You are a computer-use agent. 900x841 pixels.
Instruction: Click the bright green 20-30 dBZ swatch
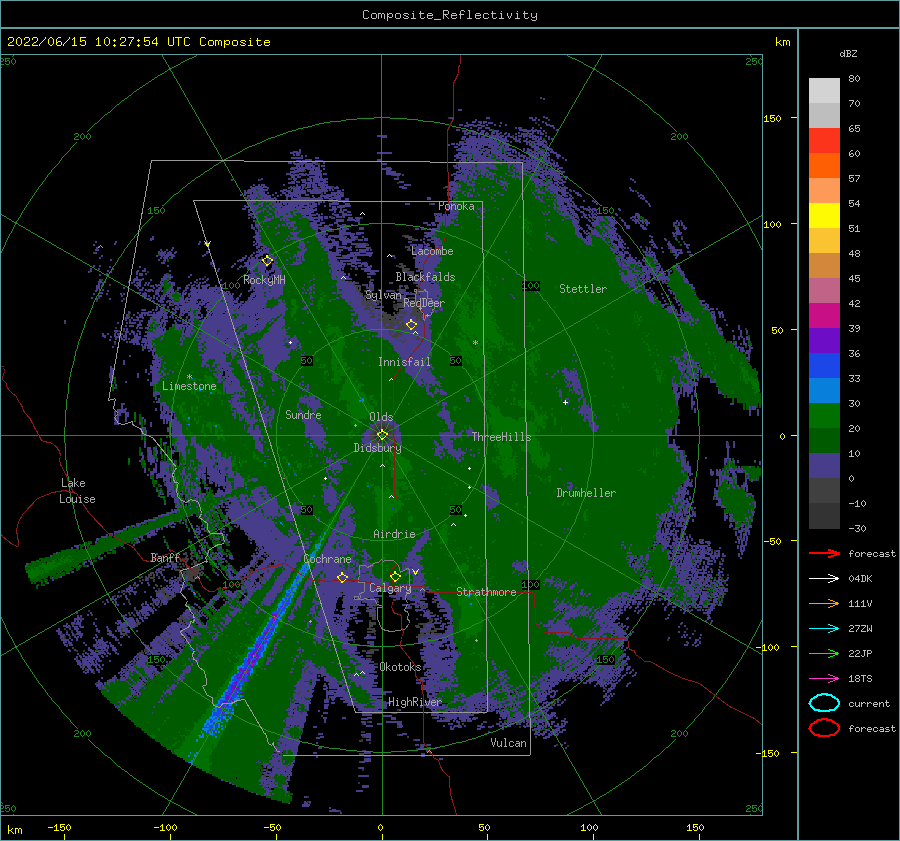coord(824,416)
